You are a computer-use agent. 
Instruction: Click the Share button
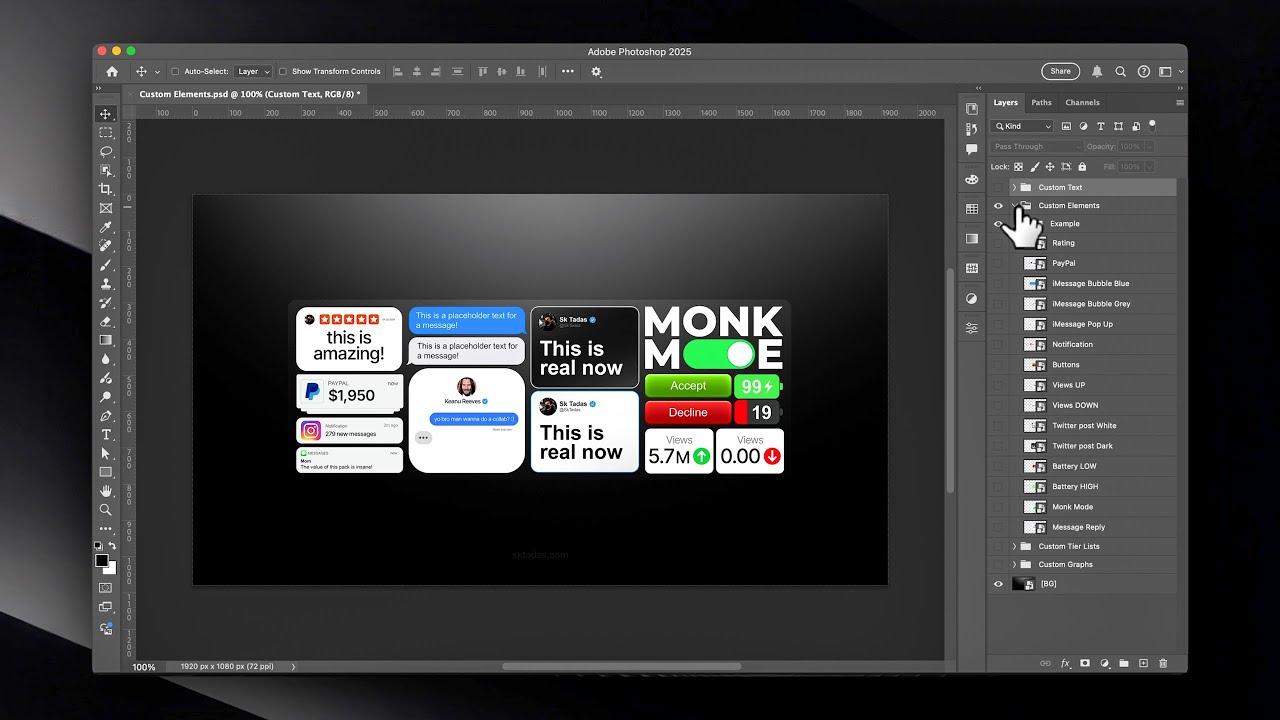[x=1061, y=71]
